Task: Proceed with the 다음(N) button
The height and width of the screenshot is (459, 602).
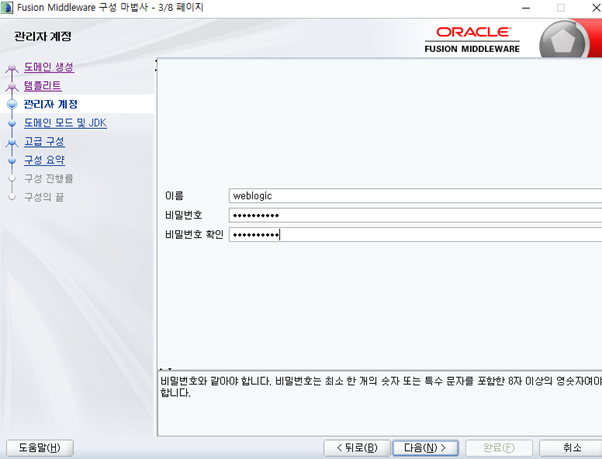Action: [425, 448]
